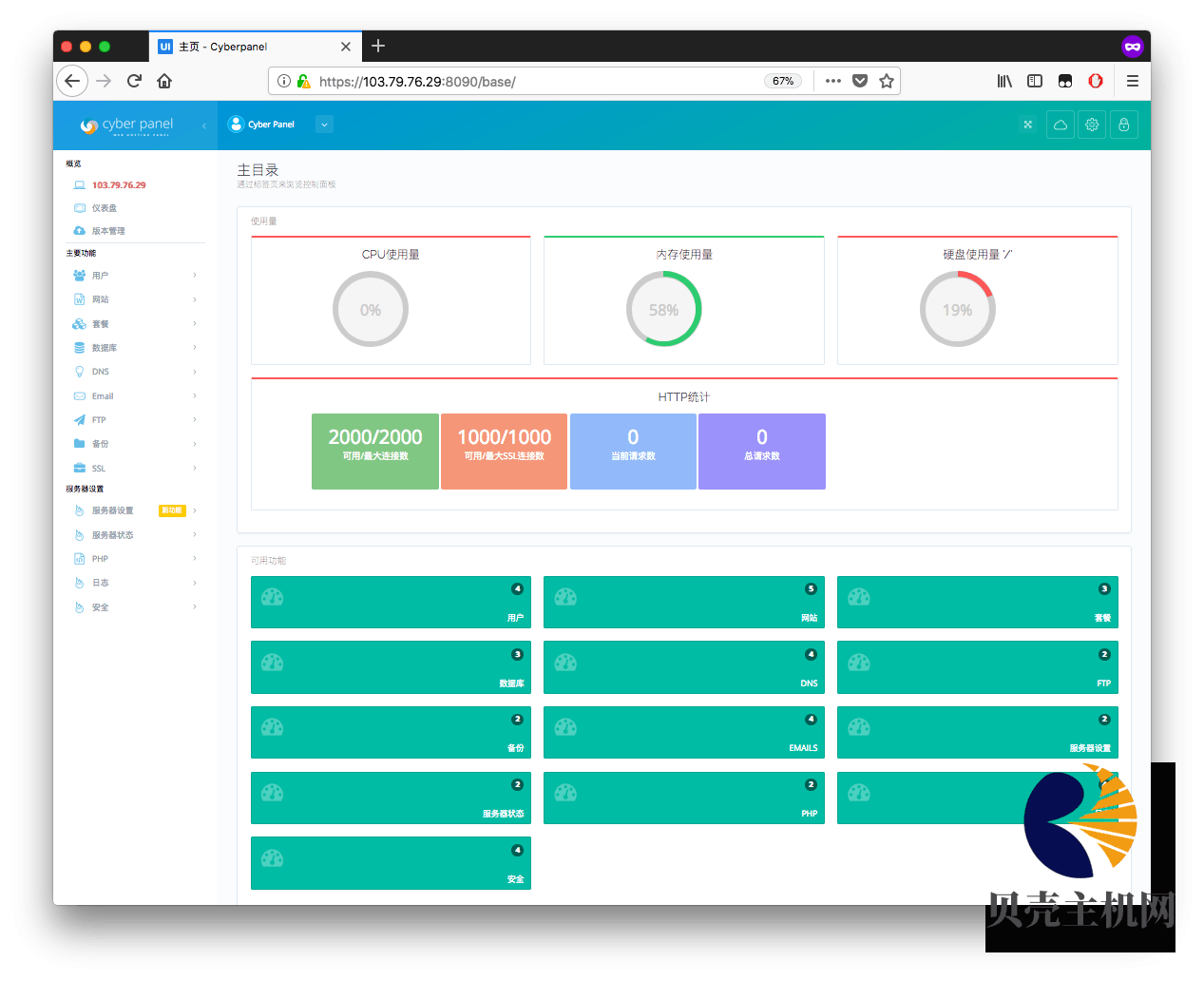Open the Cyber Panel user dropdown

click(324, 125)
